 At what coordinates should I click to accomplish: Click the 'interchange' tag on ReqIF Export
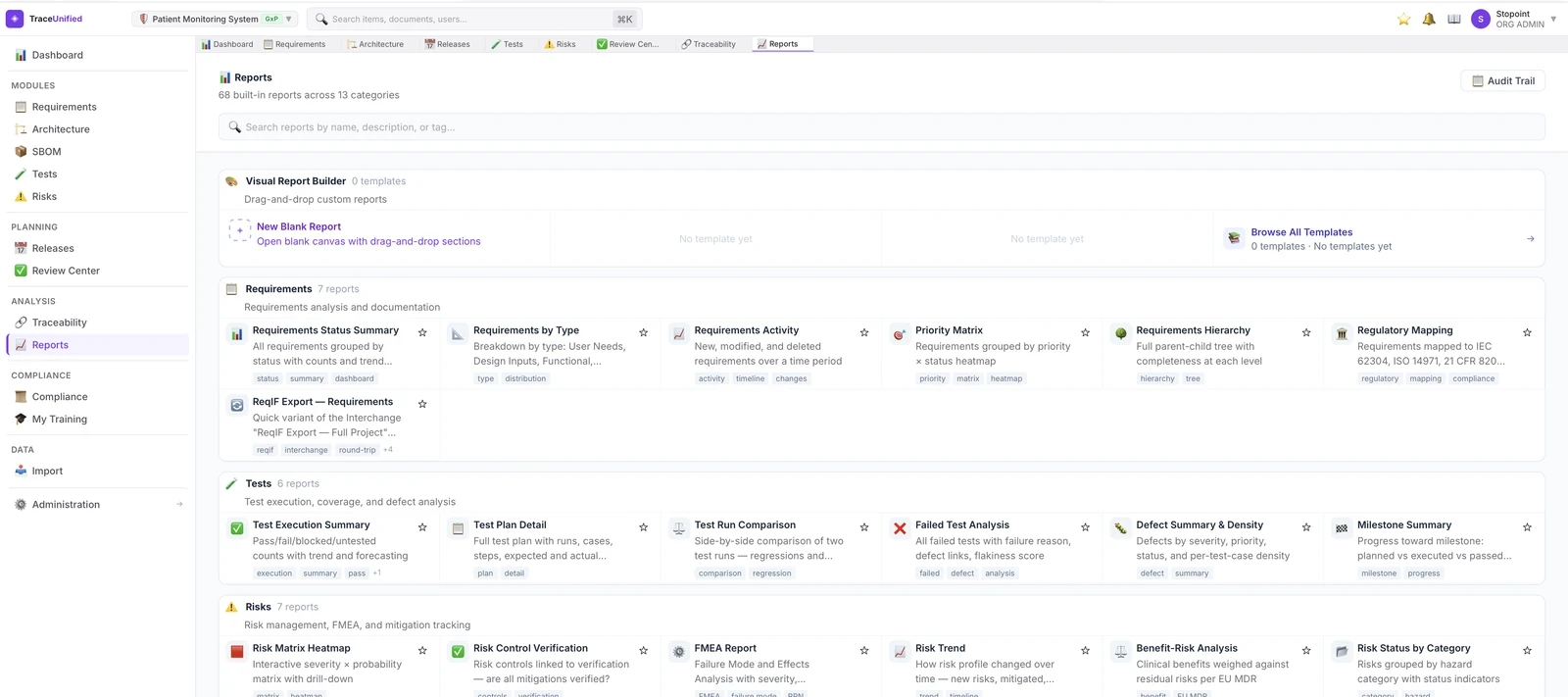[306, 450]
